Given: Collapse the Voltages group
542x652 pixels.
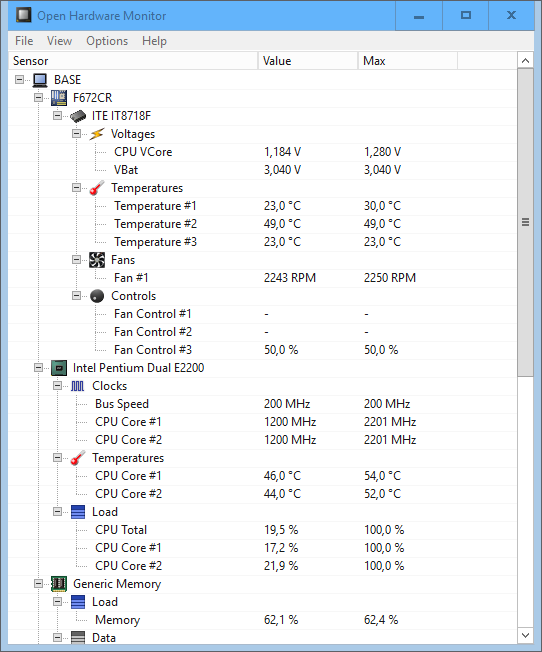Looking at the screenshot, I should (x=77, y=133).
